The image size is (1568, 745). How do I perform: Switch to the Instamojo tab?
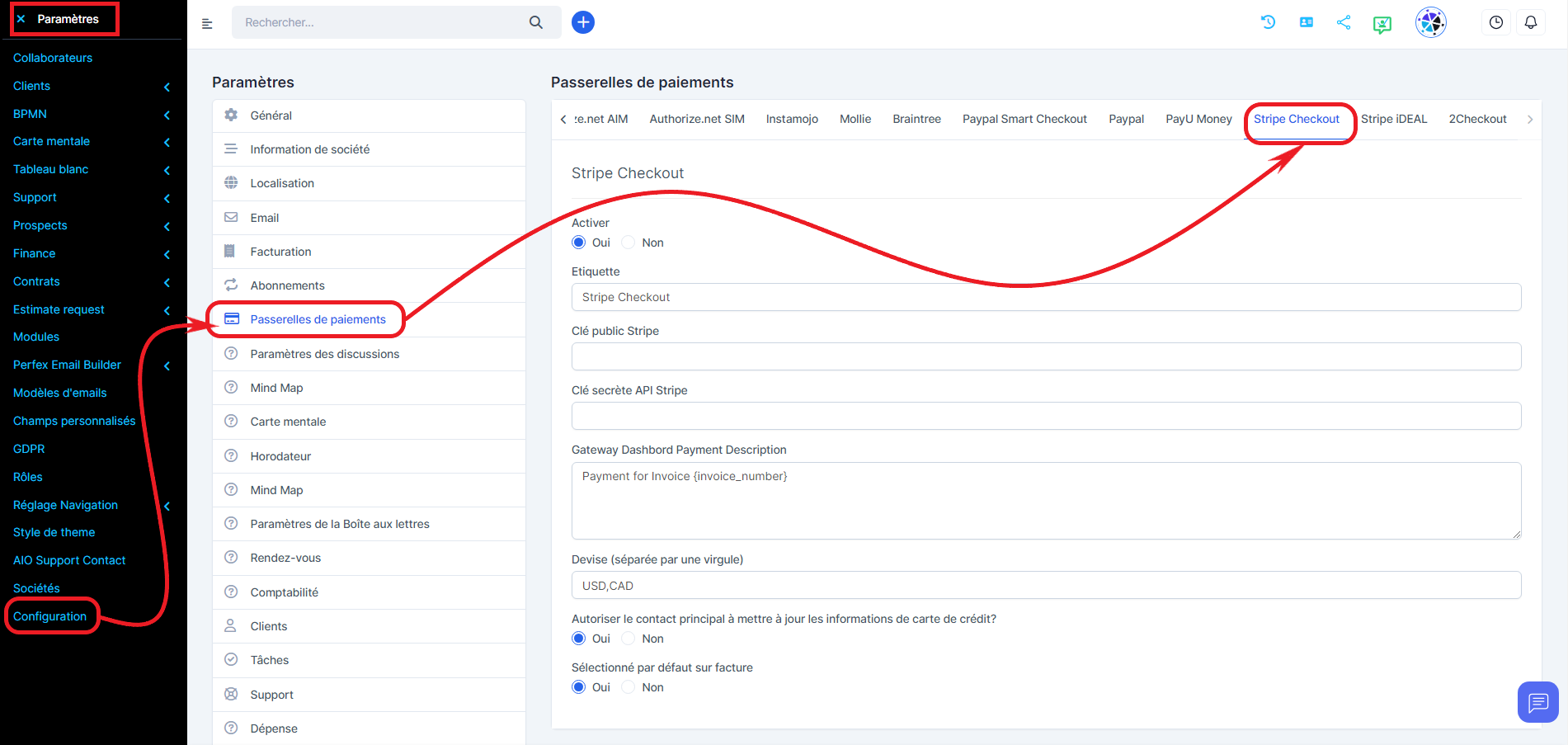(x=792, y=119)
